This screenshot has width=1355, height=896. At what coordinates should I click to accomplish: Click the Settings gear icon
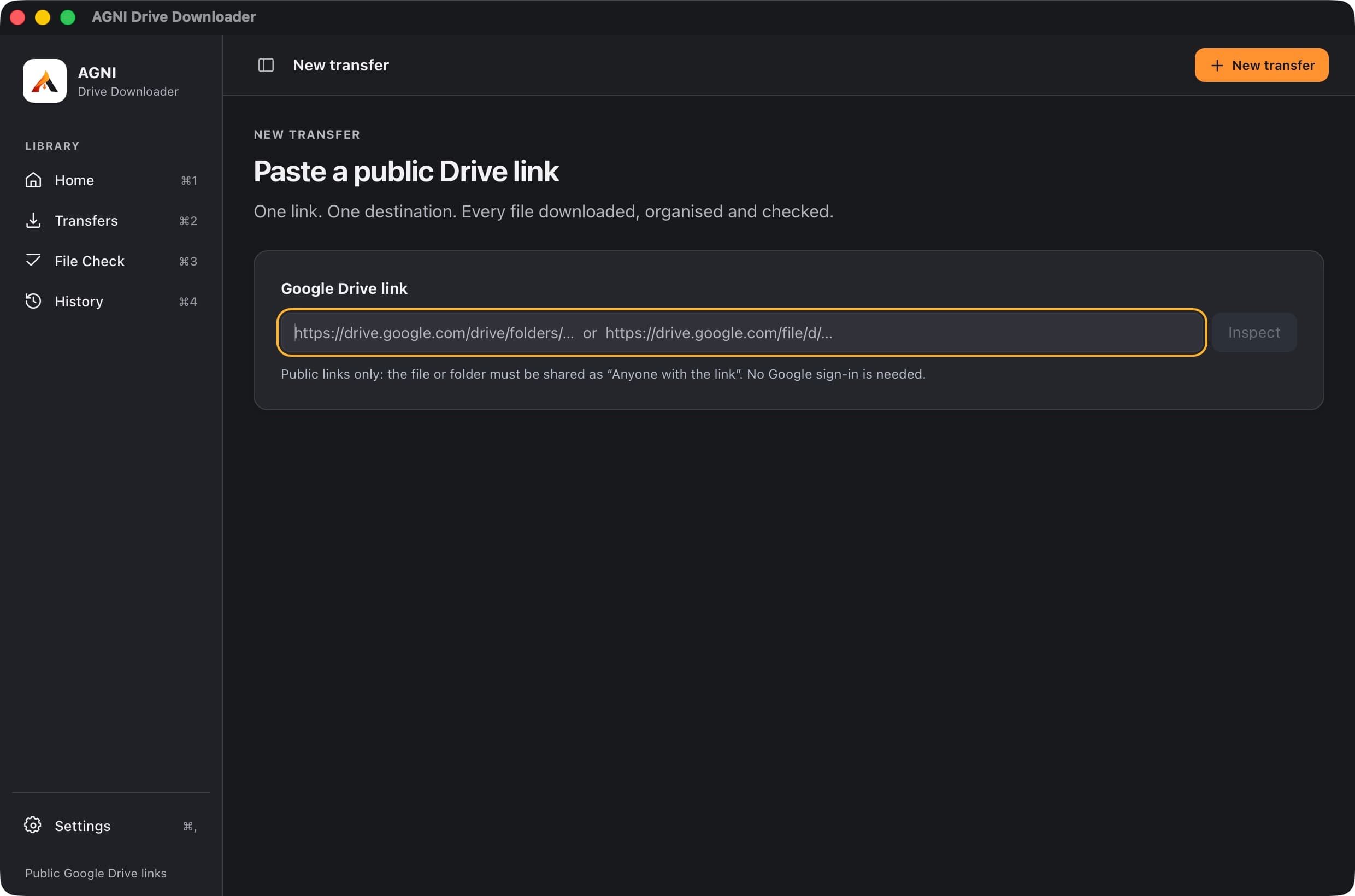(33, 825)
